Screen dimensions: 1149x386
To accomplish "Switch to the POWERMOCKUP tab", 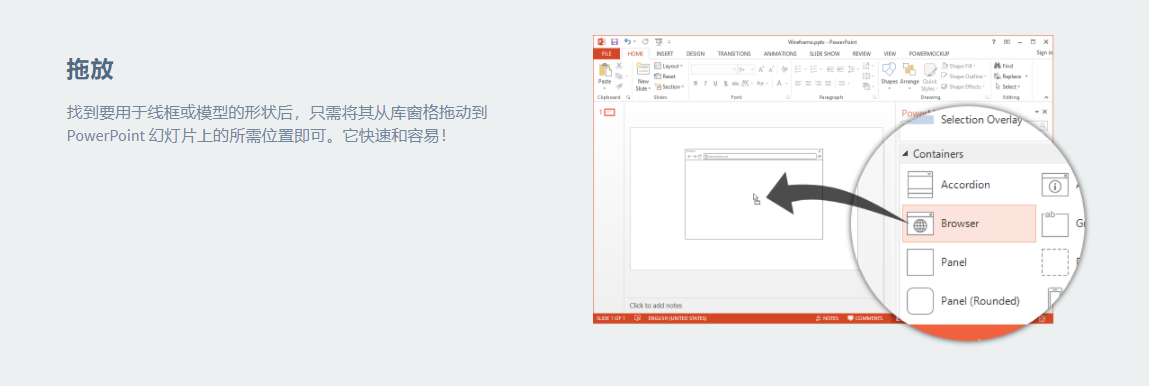I will (x=929, y=53).
